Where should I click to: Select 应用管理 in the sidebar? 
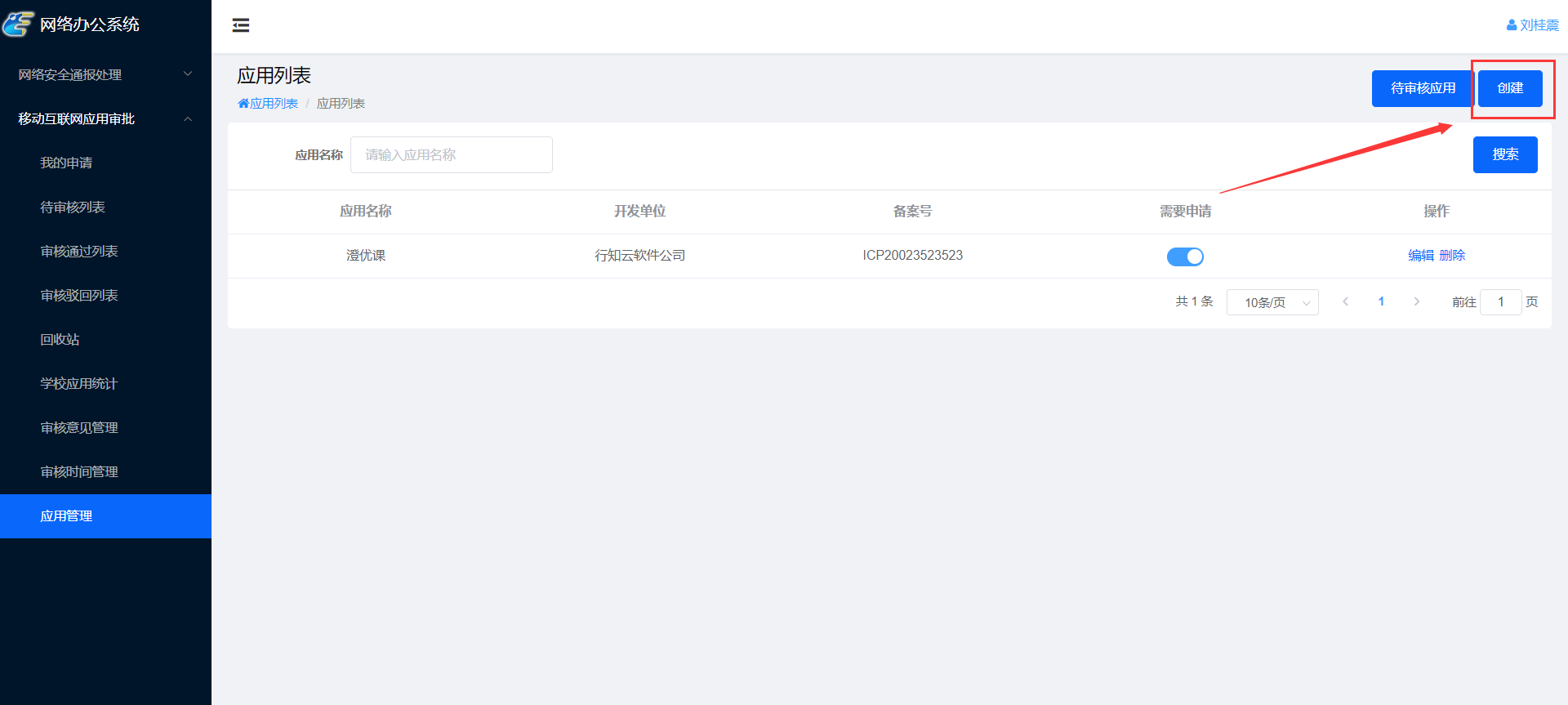105,515
